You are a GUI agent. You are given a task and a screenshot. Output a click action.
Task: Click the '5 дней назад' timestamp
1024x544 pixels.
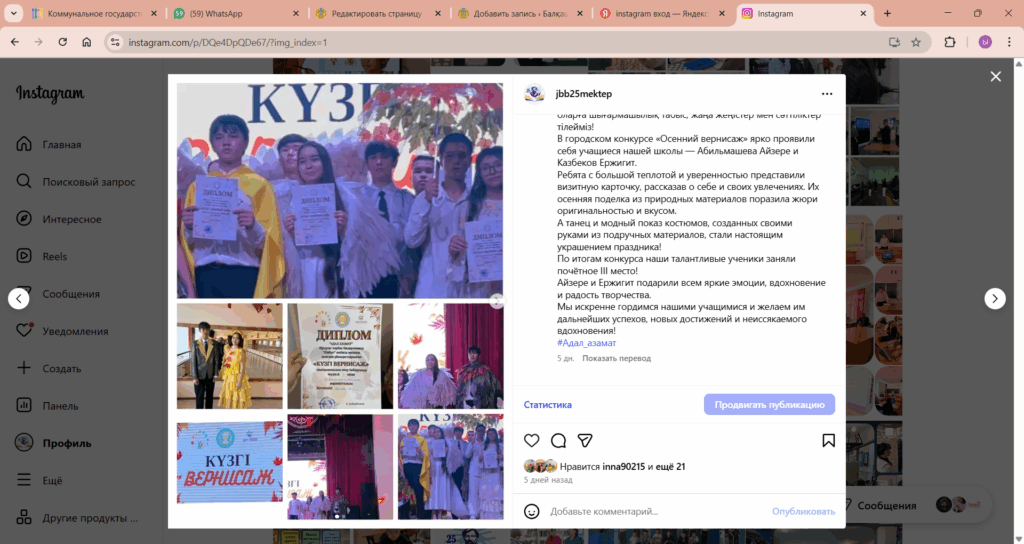[548, 480]
